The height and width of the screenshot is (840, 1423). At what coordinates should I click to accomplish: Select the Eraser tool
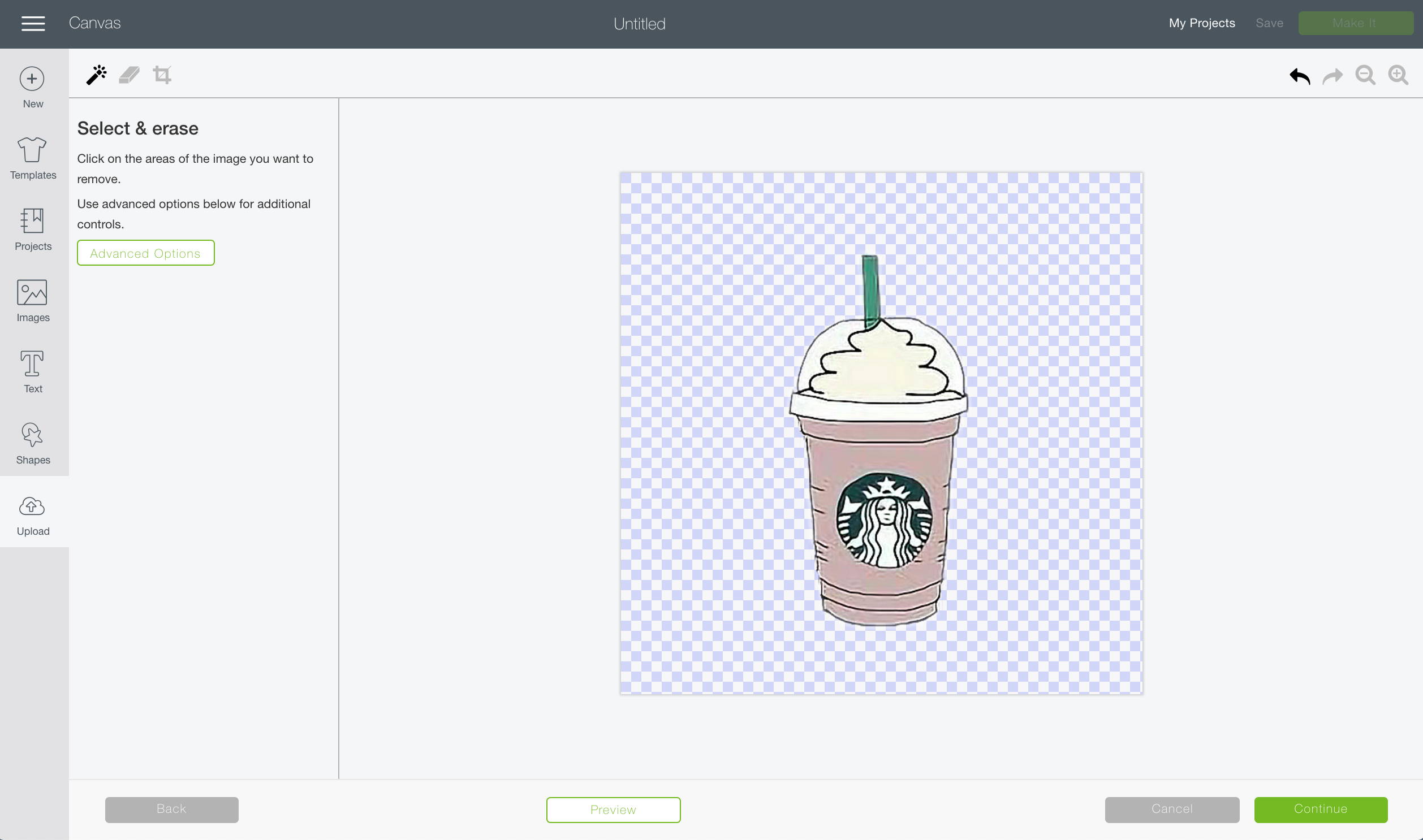point(129,75)
